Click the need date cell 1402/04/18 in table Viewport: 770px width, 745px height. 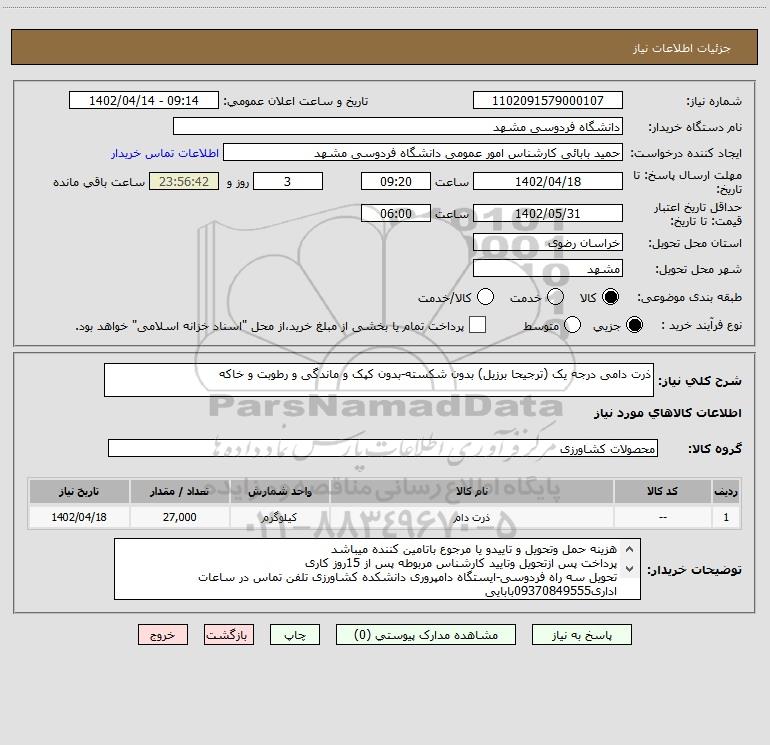(79, 517)
